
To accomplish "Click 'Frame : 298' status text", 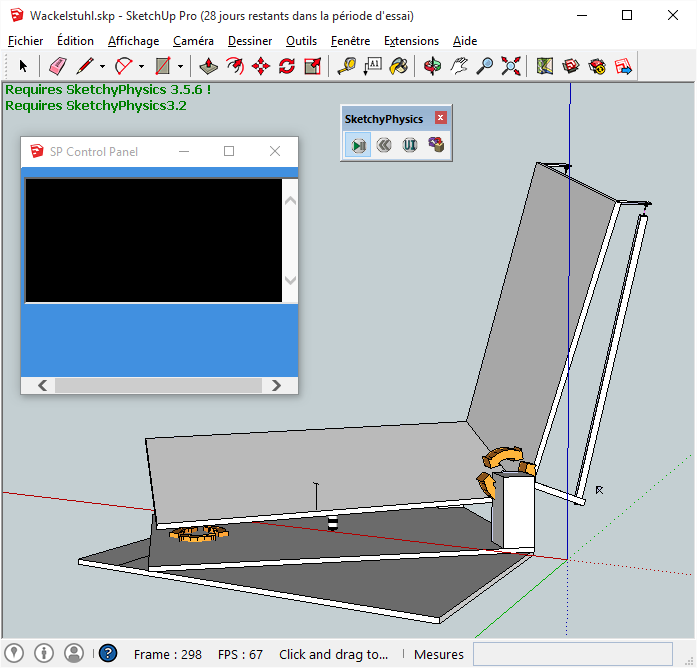I will click(168, 655).
